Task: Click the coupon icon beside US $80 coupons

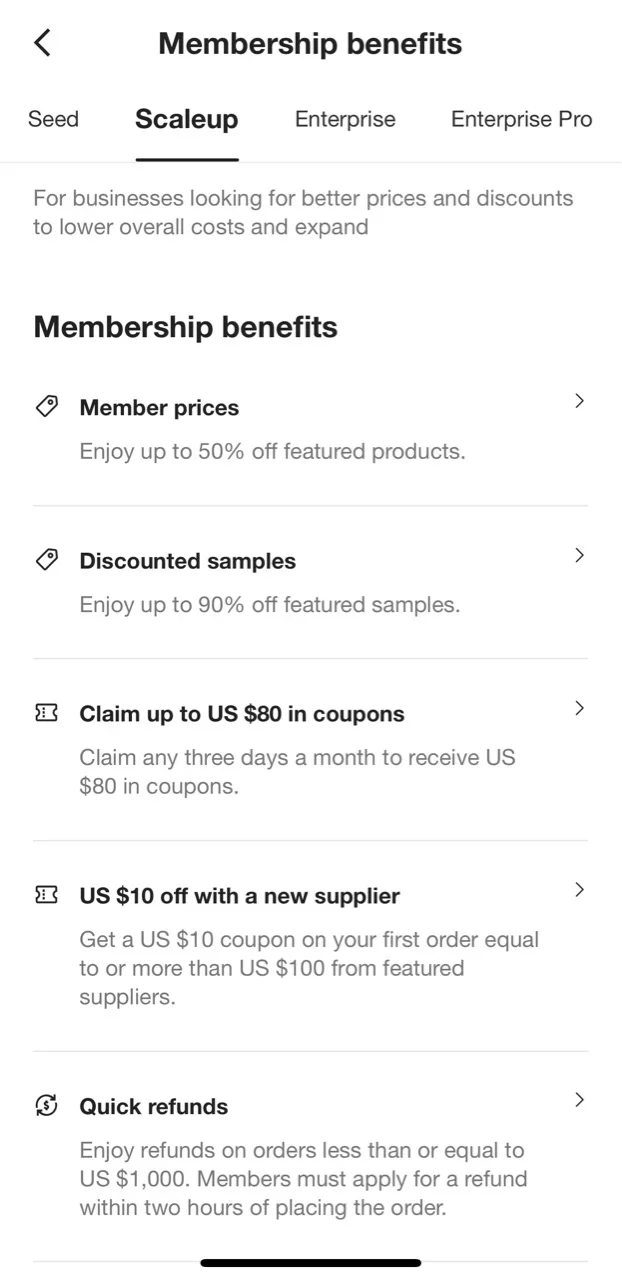Action: point(46,712)
